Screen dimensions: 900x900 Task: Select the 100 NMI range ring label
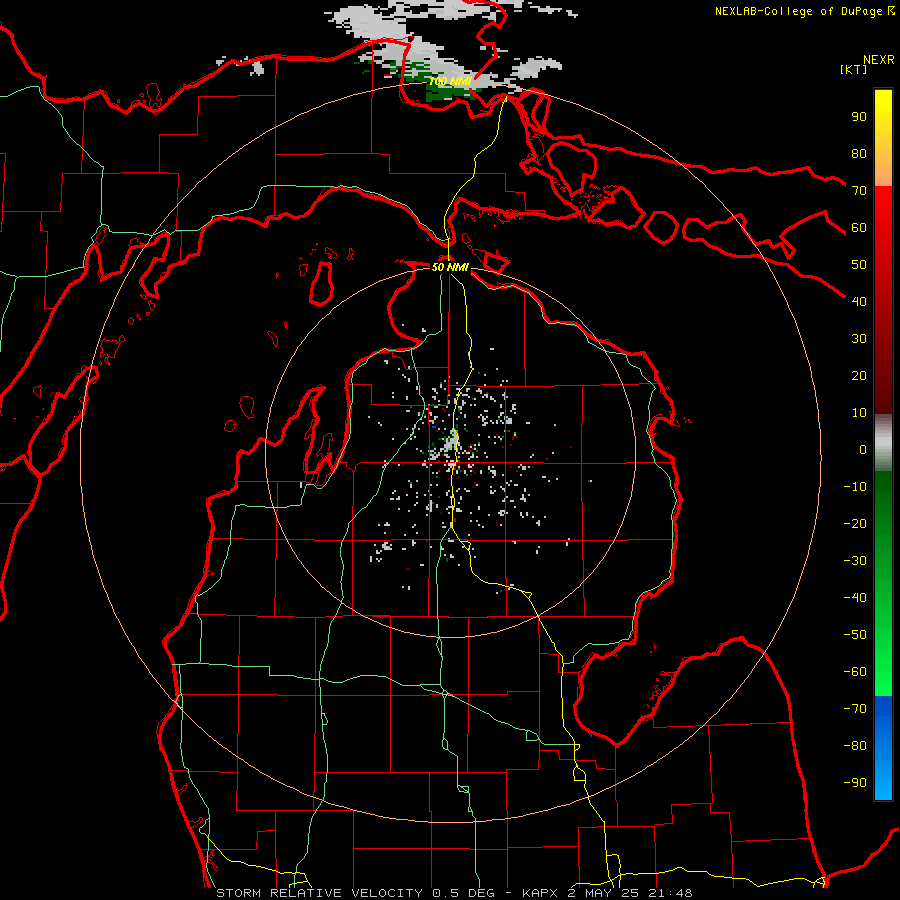click(450, 82)
